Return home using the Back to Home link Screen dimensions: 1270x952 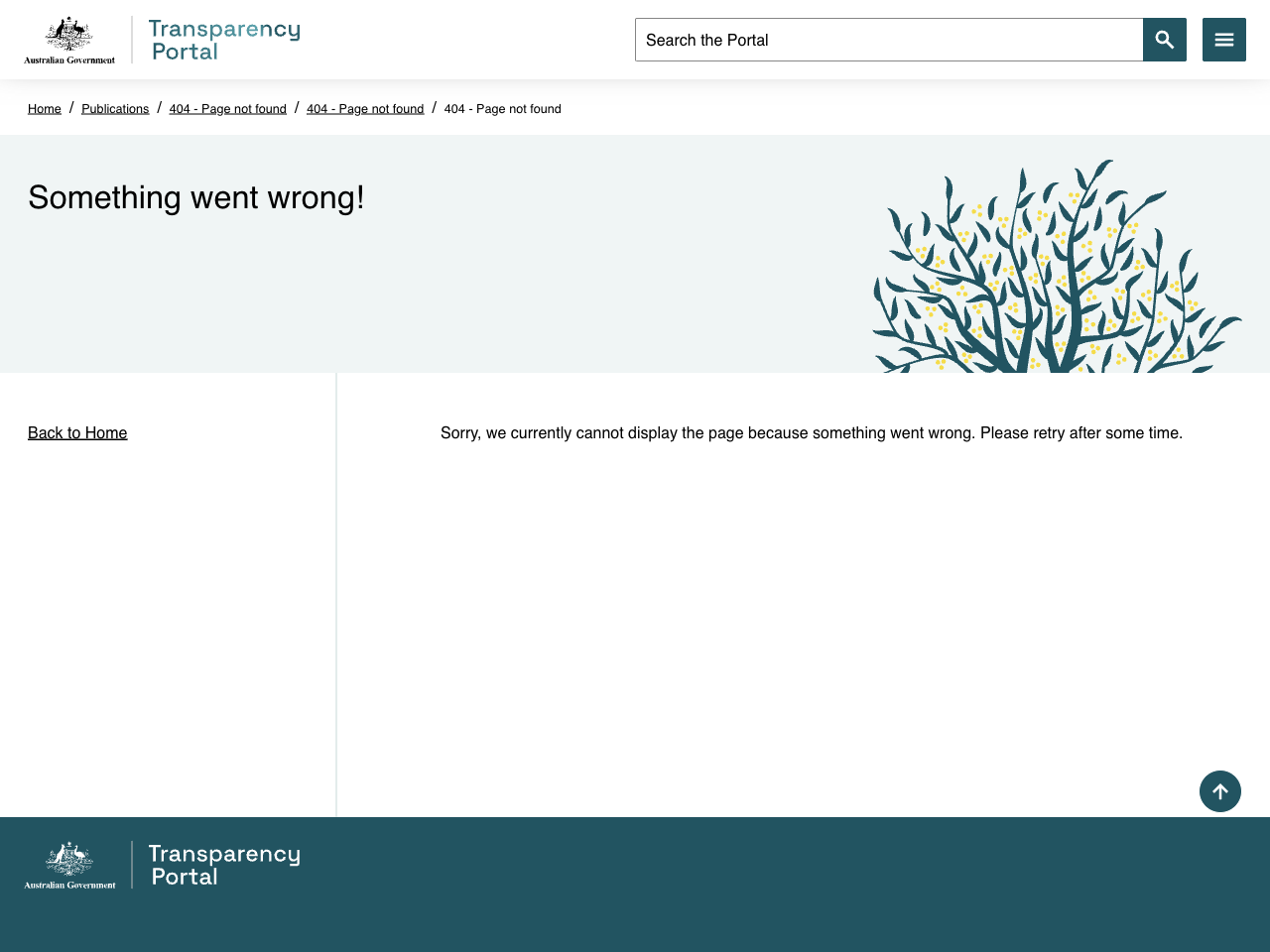pyautogui.click(x=77, y=433)
